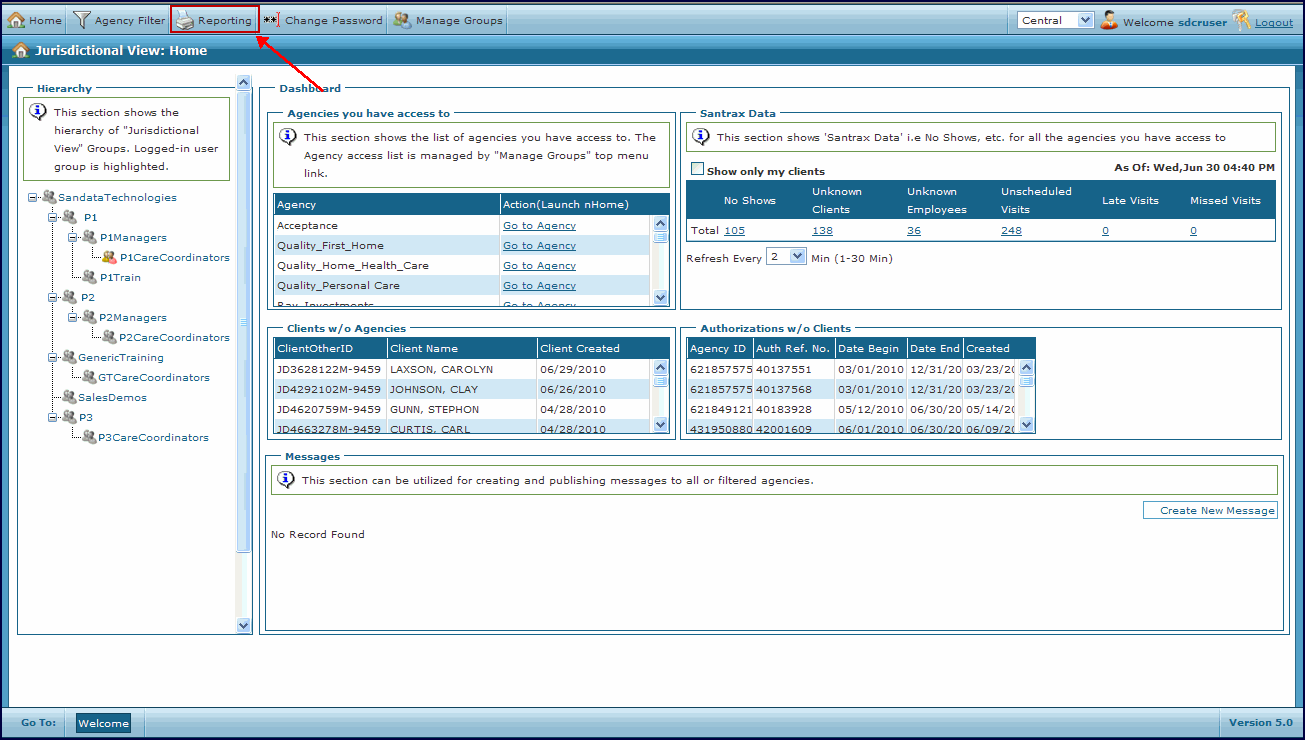Click the Welcome button in Go To bar

tap(103, 723)
